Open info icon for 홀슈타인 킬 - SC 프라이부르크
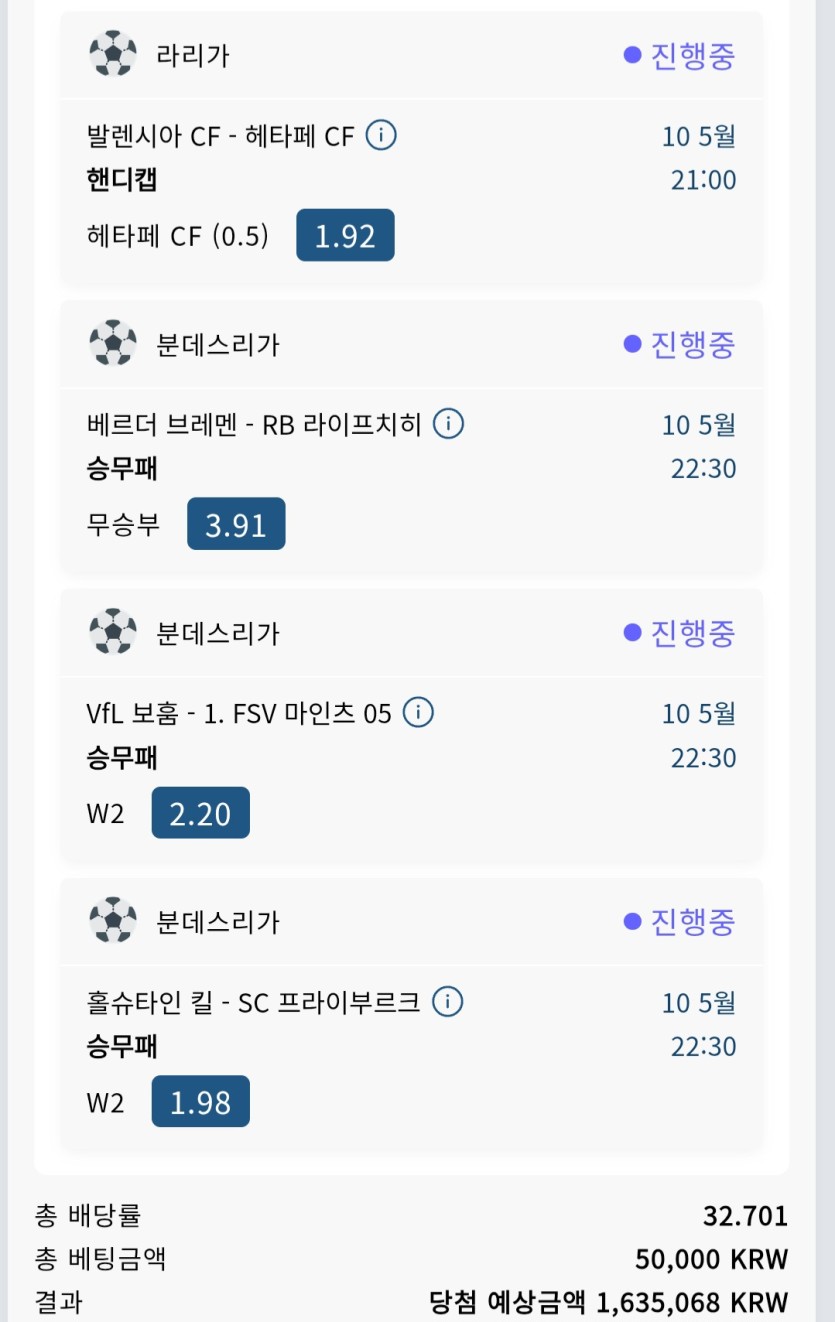 point(447,1001)
